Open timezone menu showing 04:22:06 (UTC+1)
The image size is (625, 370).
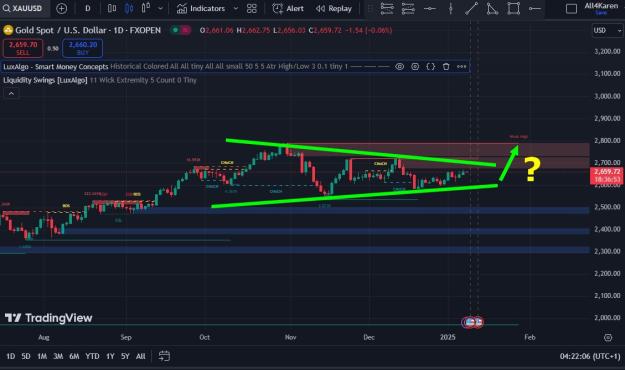tap(590, 356)
